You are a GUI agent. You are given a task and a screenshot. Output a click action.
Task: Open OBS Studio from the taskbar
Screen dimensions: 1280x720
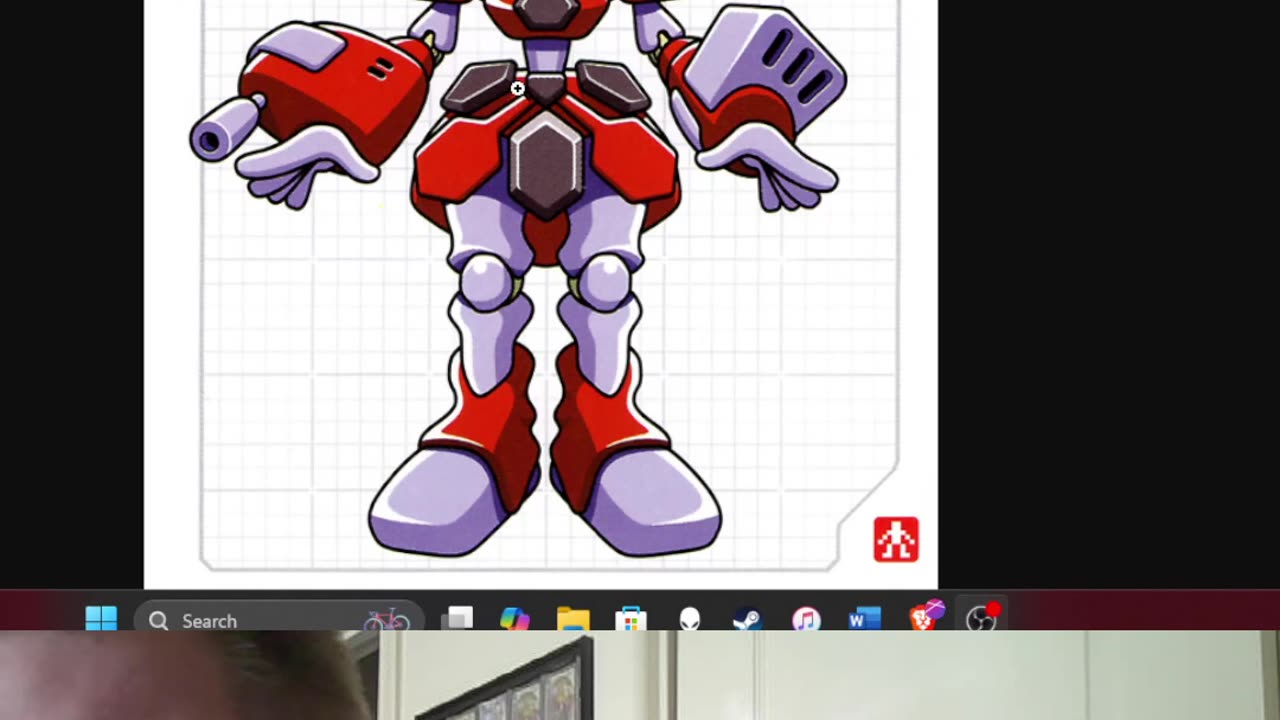[983, 617]
